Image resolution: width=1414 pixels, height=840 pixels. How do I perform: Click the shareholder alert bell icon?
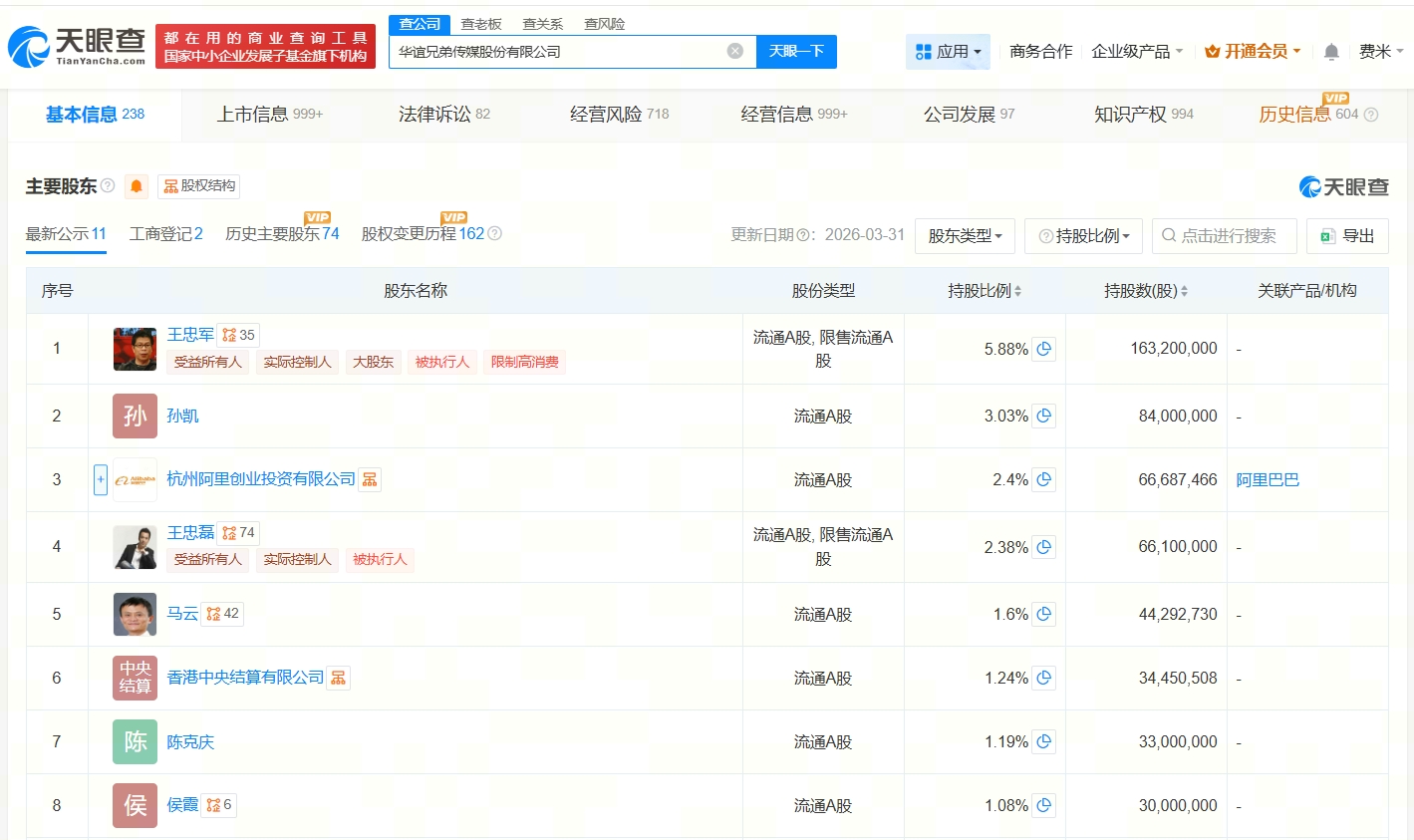137,186
